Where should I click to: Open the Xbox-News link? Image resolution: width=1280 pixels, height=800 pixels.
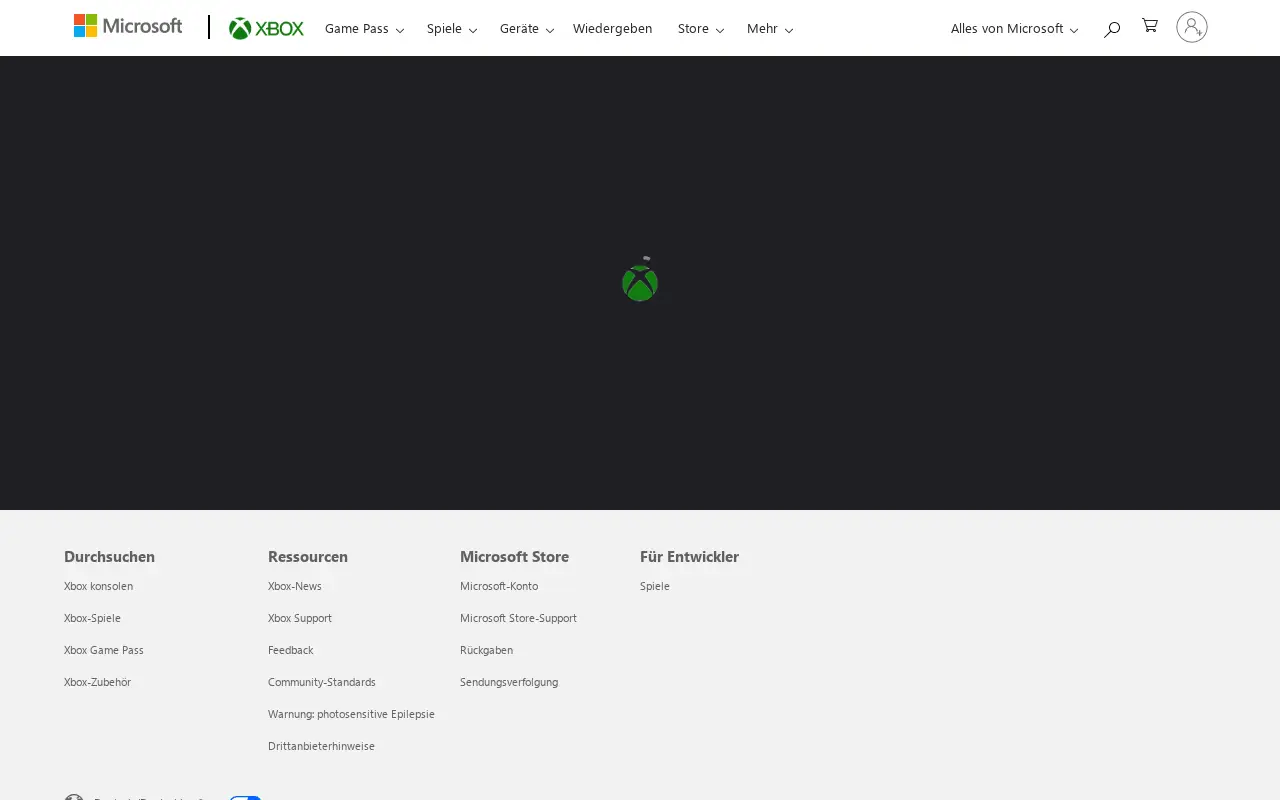pyautogui.click(x=295, y=586)
